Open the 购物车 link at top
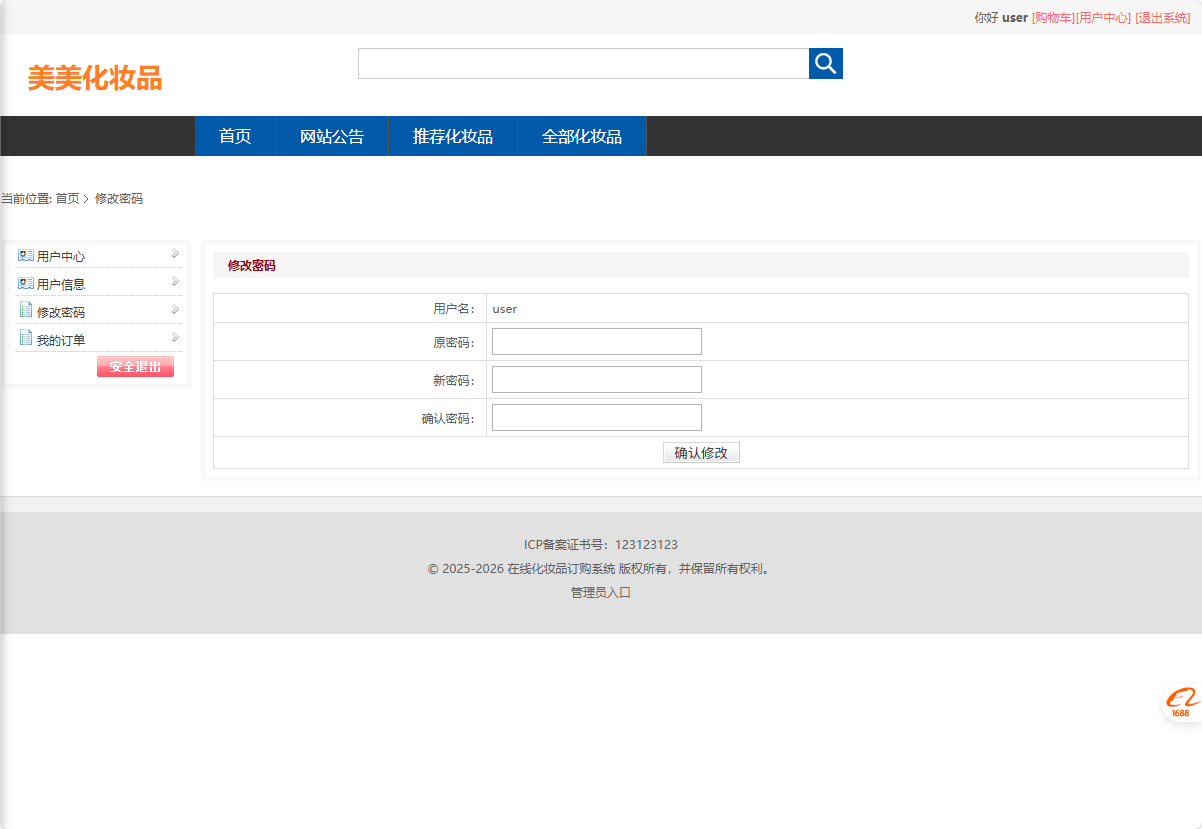The height and width of the screenshot is (829, 1202). tap(1051, 17)
